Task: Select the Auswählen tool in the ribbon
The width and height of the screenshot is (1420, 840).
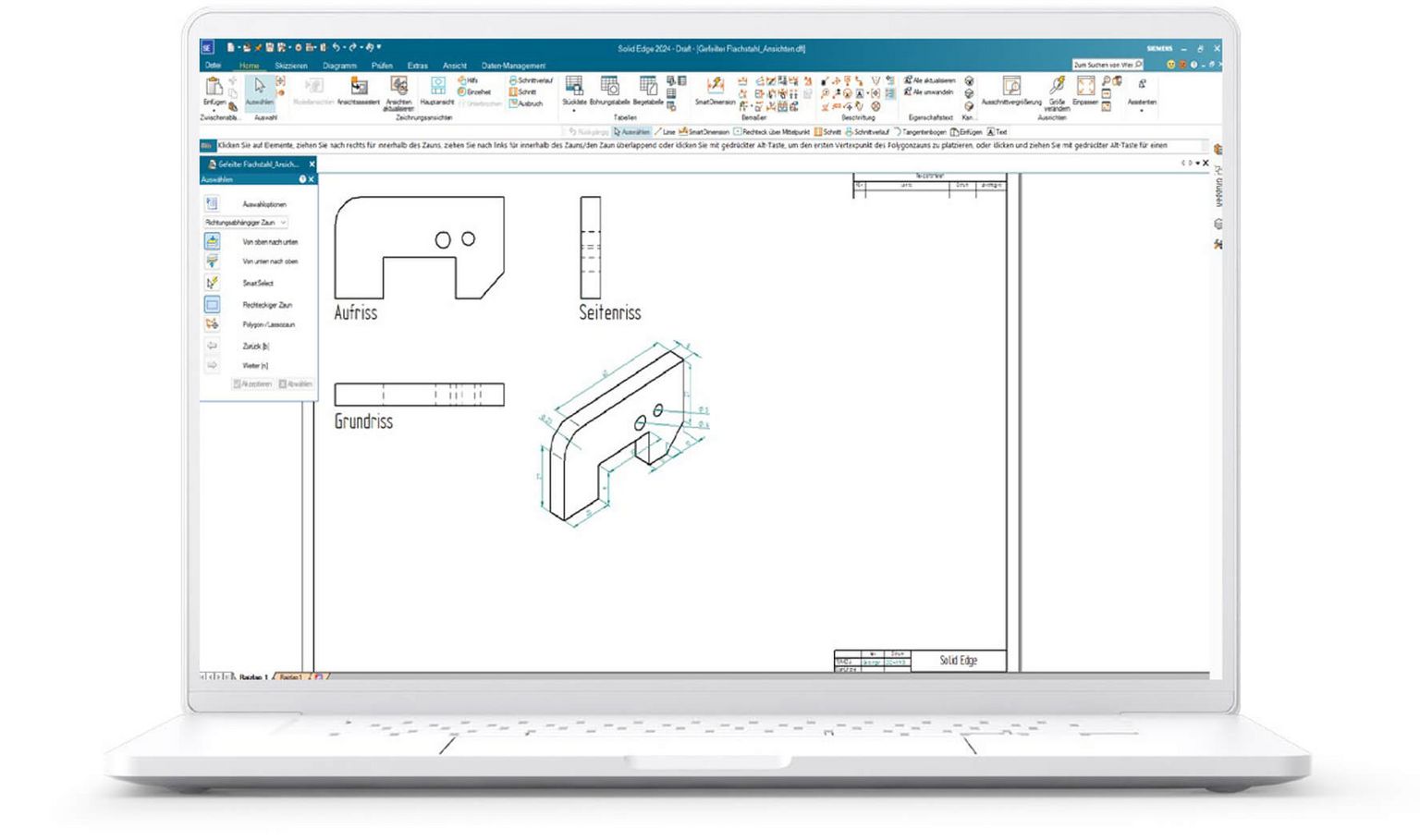Action: click(260, 91)
